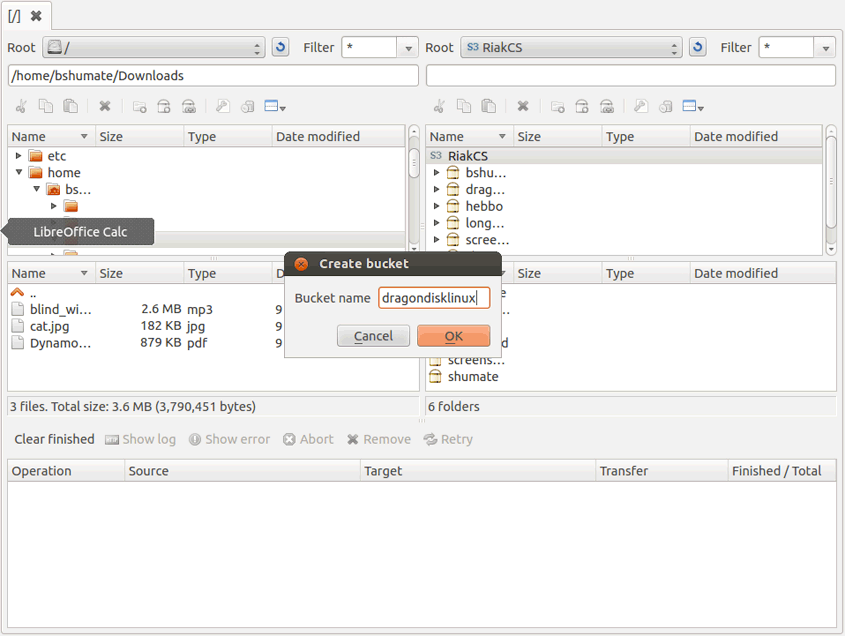Image resolution: width=845 pixels, height=636 pixels.
Task: Click the Refresh icon beside the Root path
Action: 280,47
